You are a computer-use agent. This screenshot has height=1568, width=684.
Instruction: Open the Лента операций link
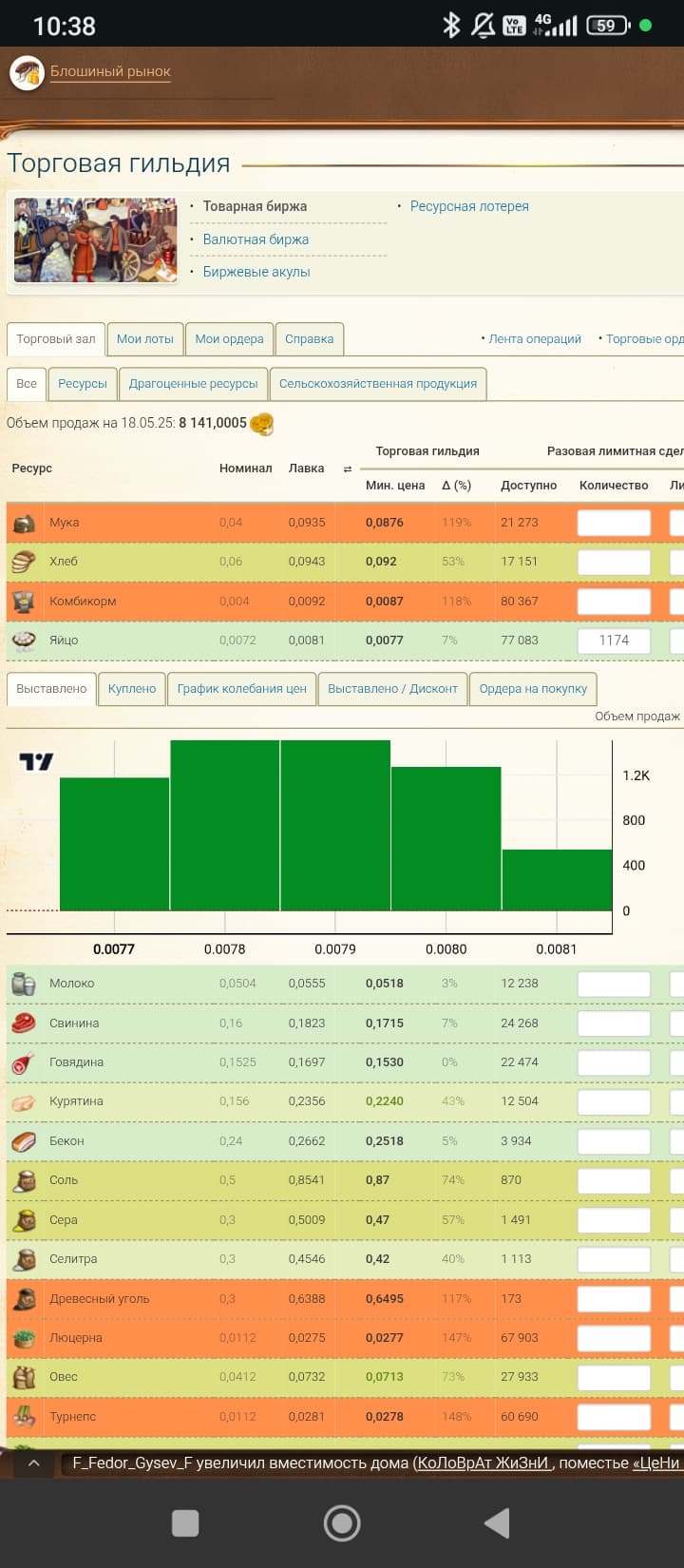[535, 339]
